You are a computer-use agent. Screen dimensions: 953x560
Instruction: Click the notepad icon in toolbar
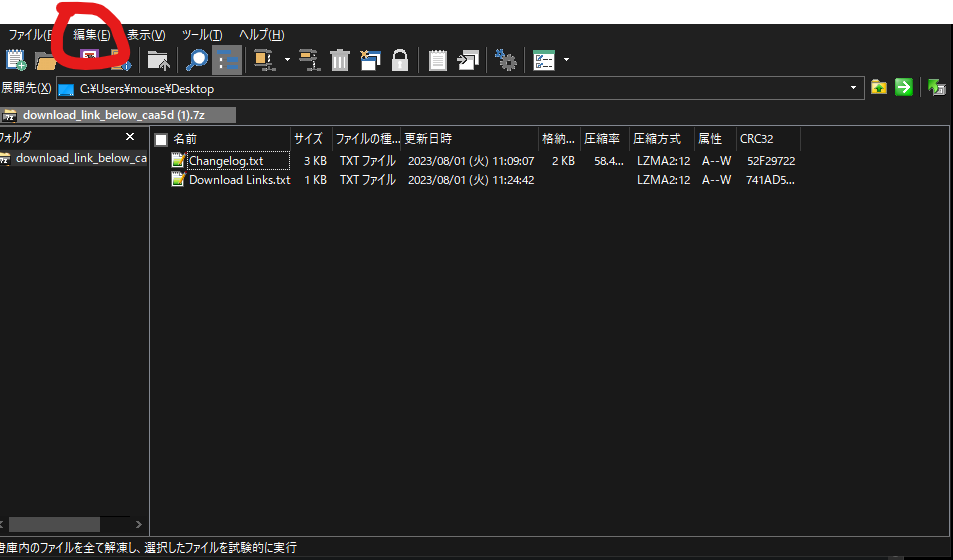tap(438, 60)
